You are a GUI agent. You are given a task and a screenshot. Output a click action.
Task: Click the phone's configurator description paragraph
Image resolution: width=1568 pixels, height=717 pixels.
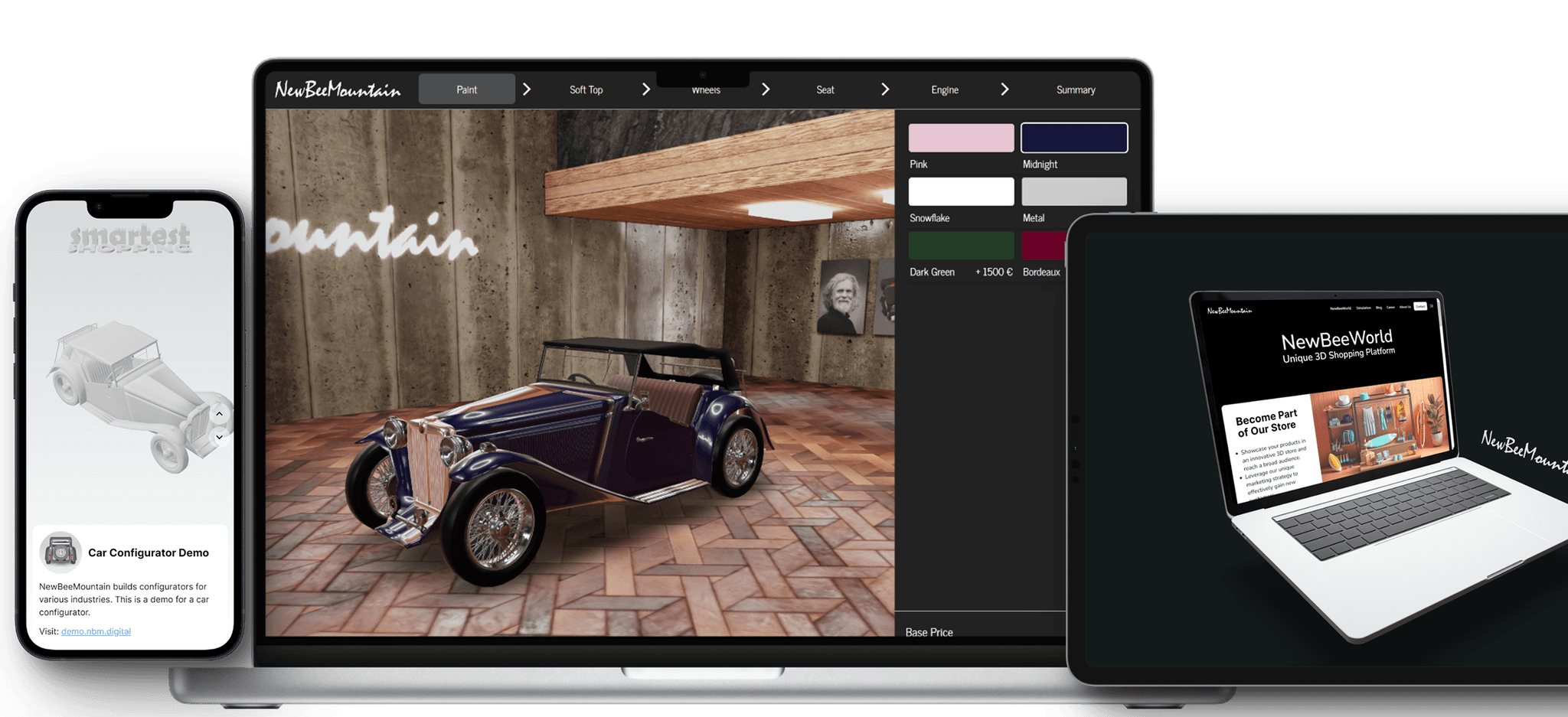124,599
